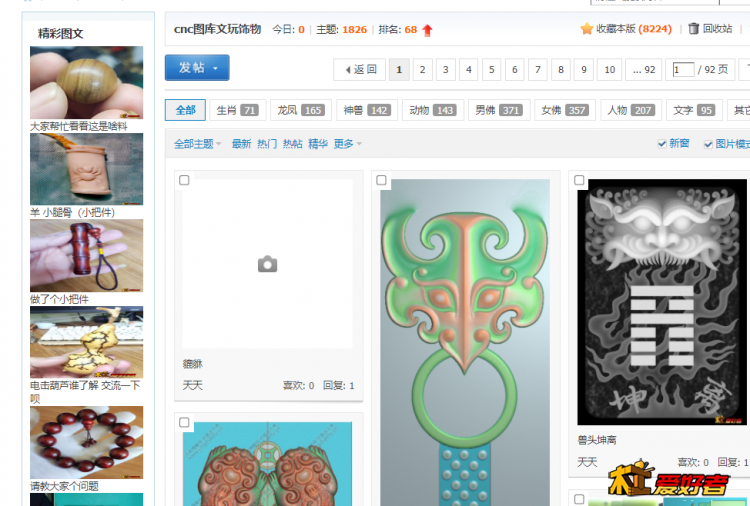Select the 人物 category tab
The width and height of the screenshot is (750, 506).
click(x=631, y=110)
